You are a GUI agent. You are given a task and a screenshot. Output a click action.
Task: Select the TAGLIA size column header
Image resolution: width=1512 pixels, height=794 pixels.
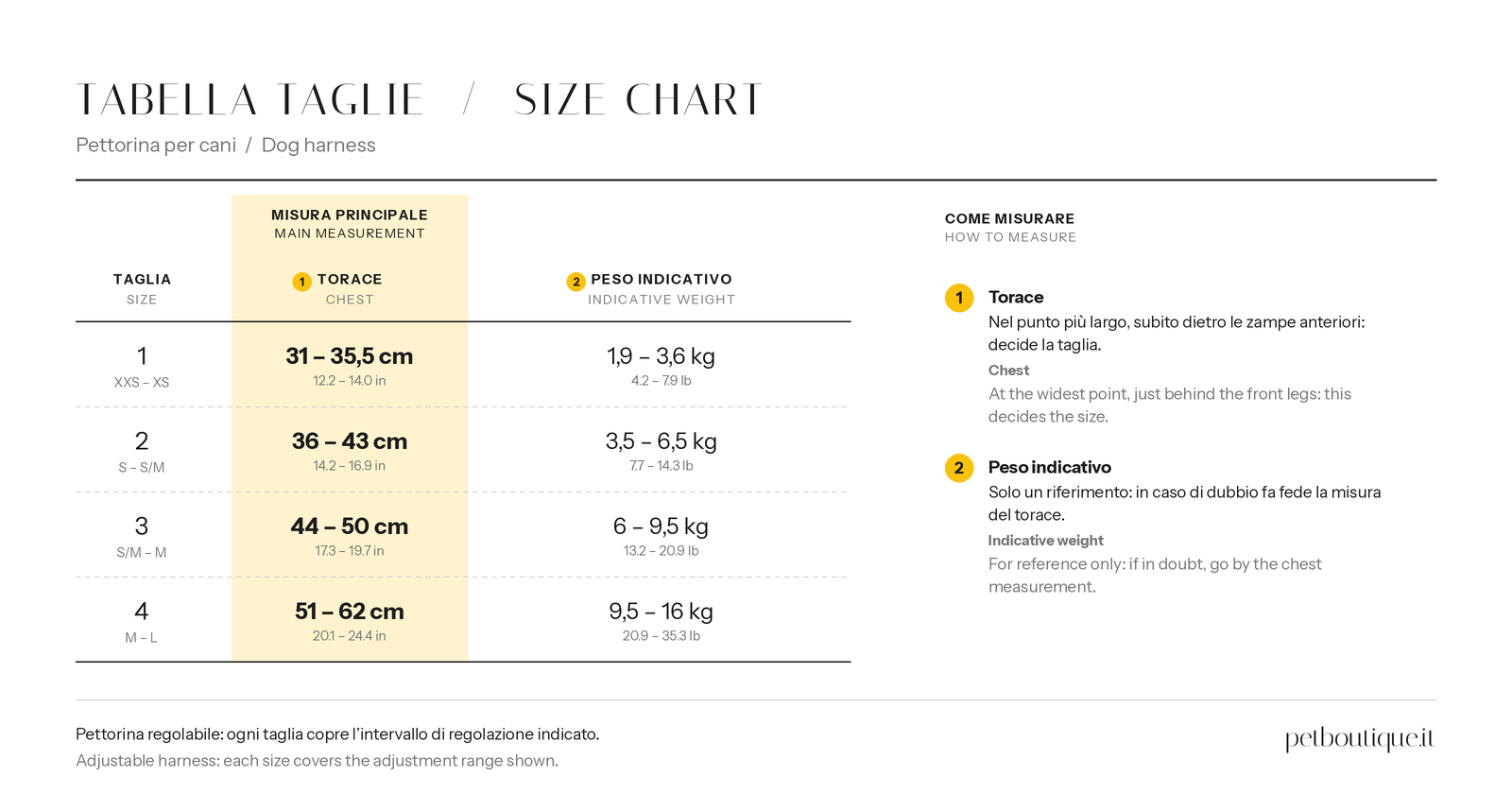pyautogui.click(x=142, y=288)
